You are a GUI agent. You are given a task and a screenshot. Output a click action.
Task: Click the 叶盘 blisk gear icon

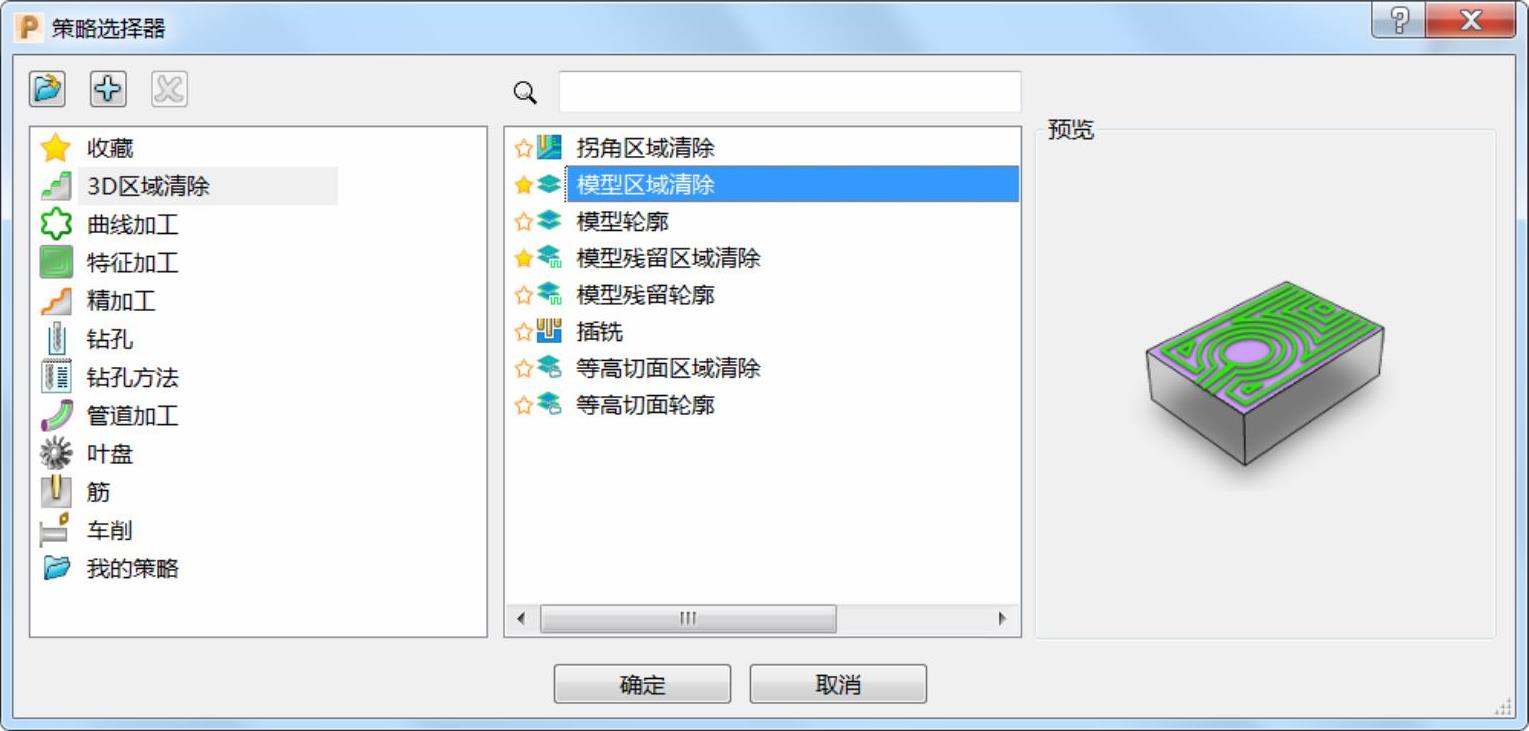[56, 454]
